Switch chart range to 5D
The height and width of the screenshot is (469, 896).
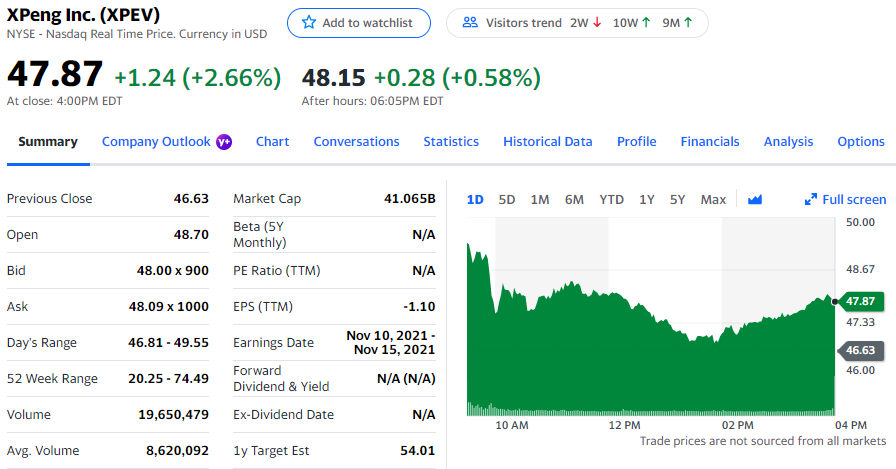coord(507,199)
